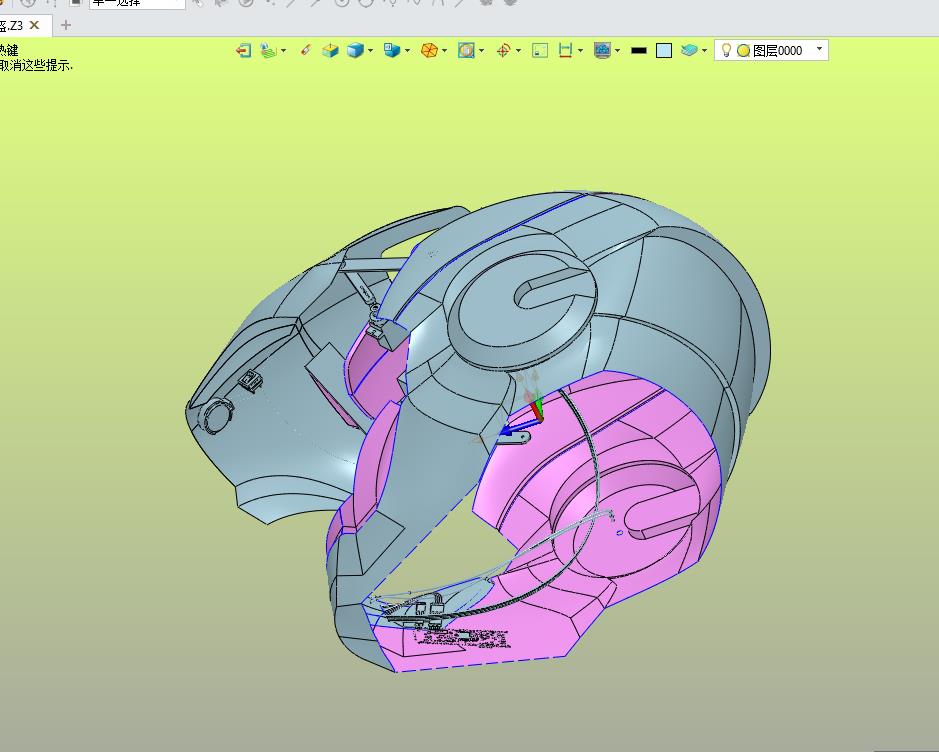Screen dimensions: 939x752
Task: Open the view-orientation cube dropdown arrow
Action: pyautogui.click(x=407, y=51)
